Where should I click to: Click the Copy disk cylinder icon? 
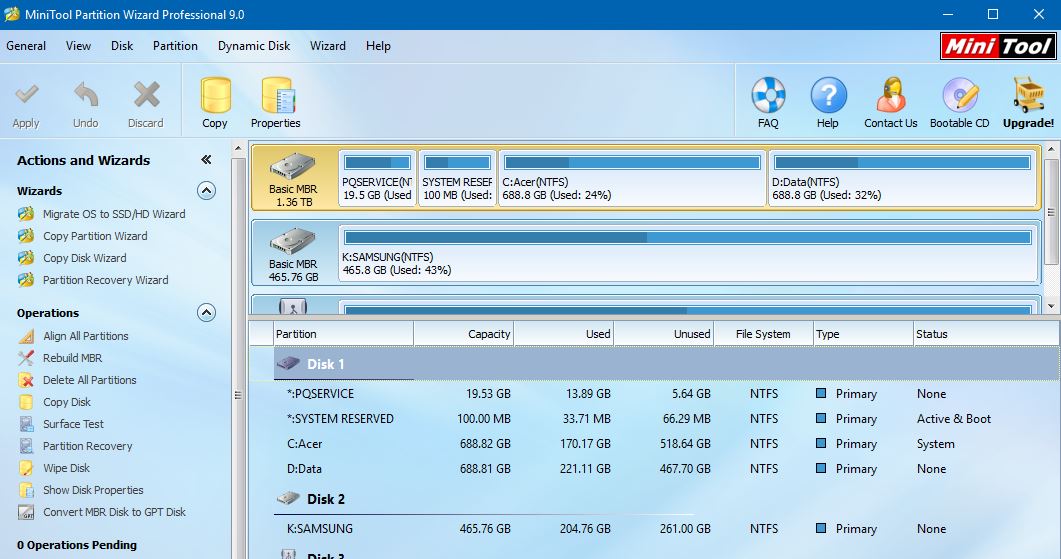point(215,95)
